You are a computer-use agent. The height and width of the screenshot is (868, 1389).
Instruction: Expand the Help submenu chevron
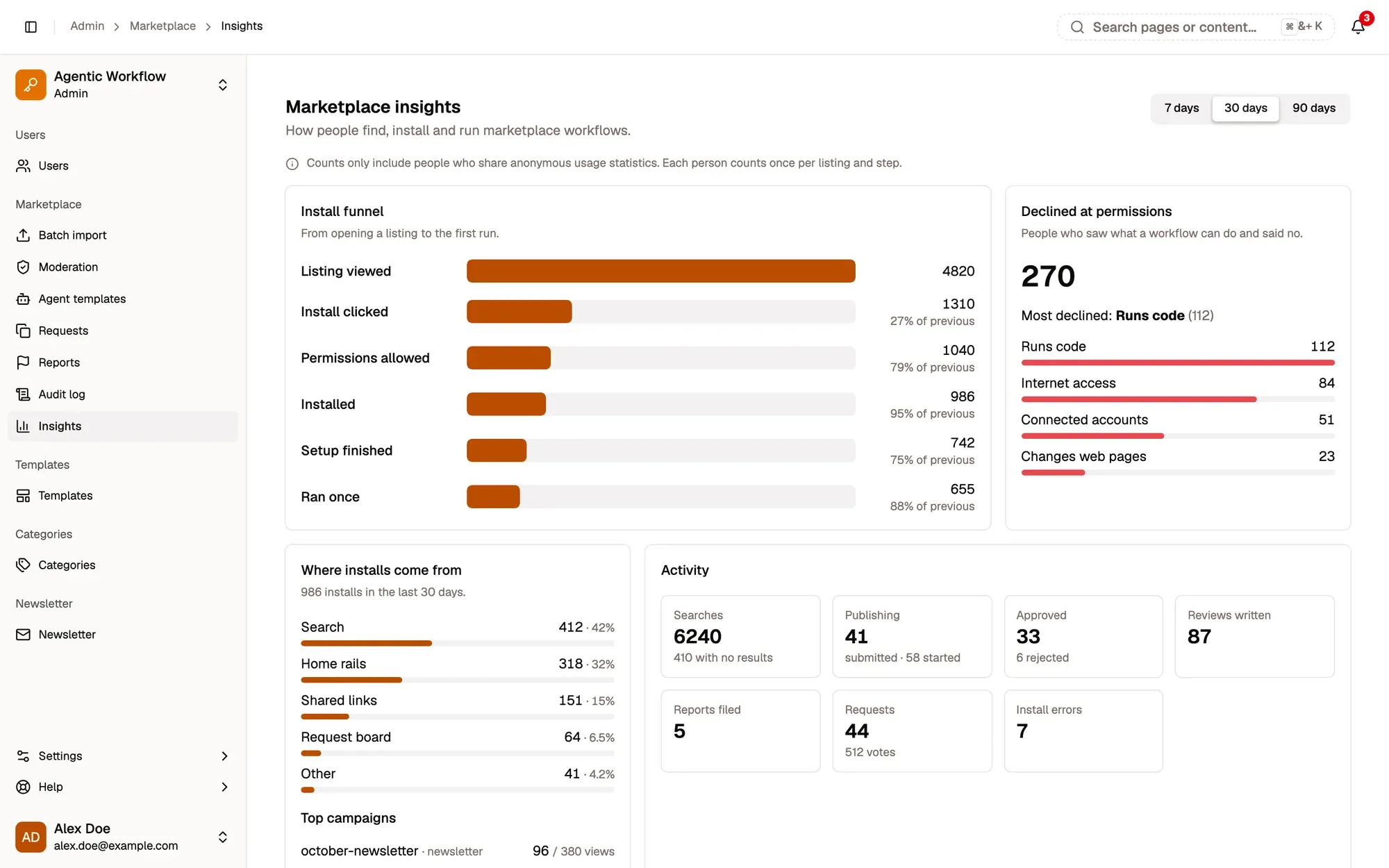224,787
